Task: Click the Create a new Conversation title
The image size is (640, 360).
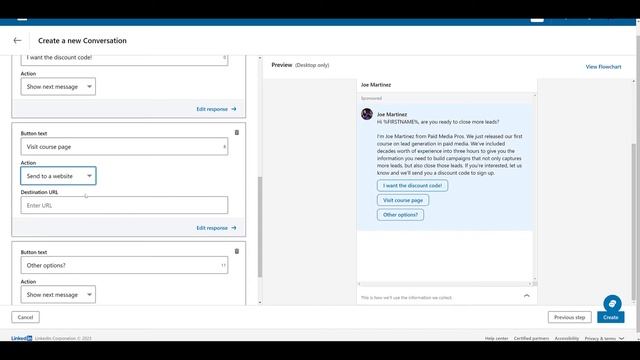Action: 82,40
